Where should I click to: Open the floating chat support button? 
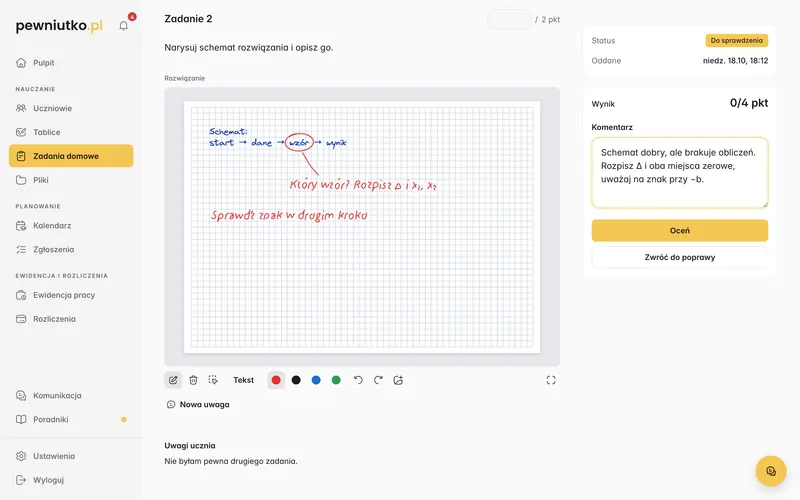(770, 471)
